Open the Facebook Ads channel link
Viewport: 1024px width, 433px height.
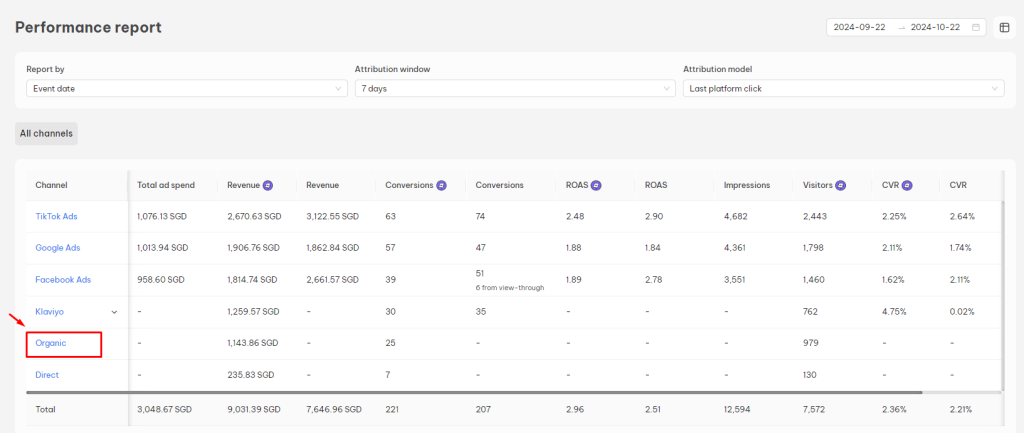tap(63, 280)
